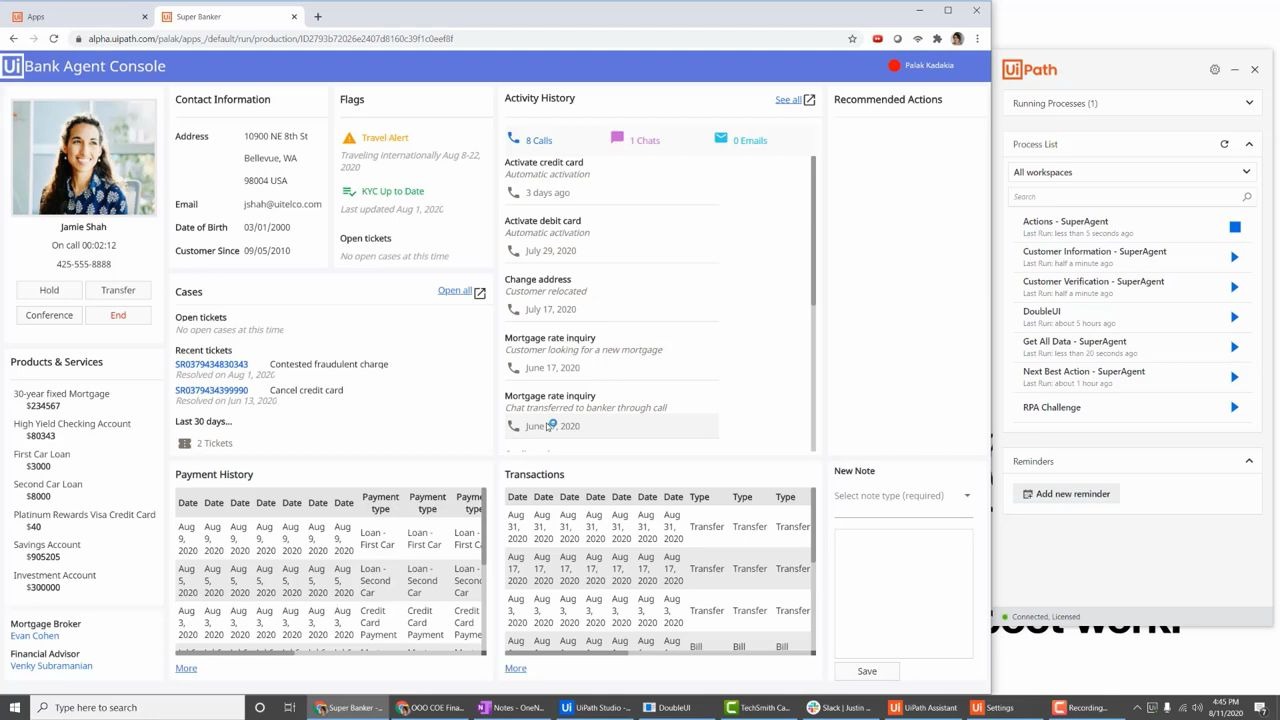This screenshot has height=720, width=1280.
Task: Open the Select note type dropdown
Action: [x=902, y=496]
